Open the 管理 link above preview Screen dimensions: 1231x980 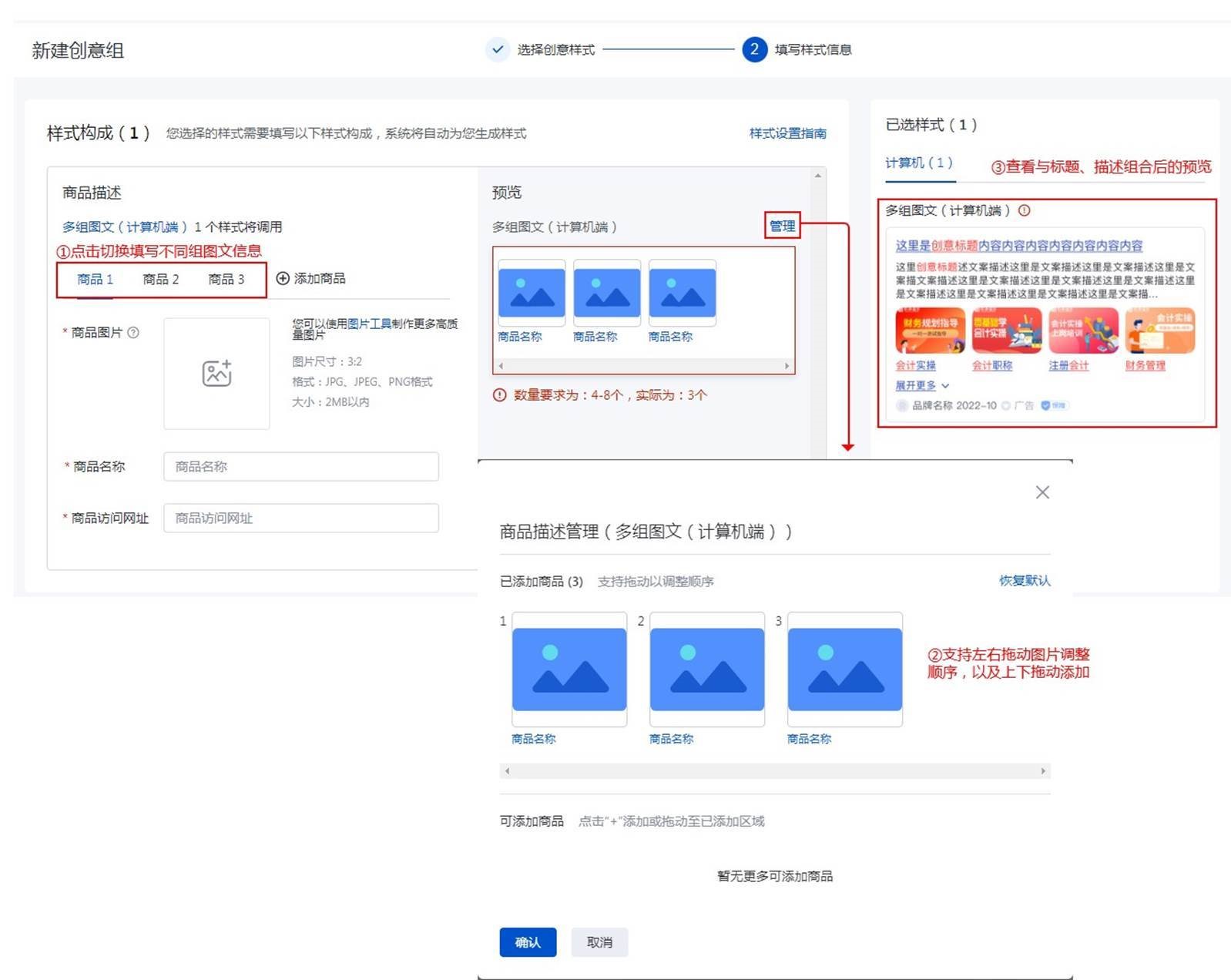782,226
